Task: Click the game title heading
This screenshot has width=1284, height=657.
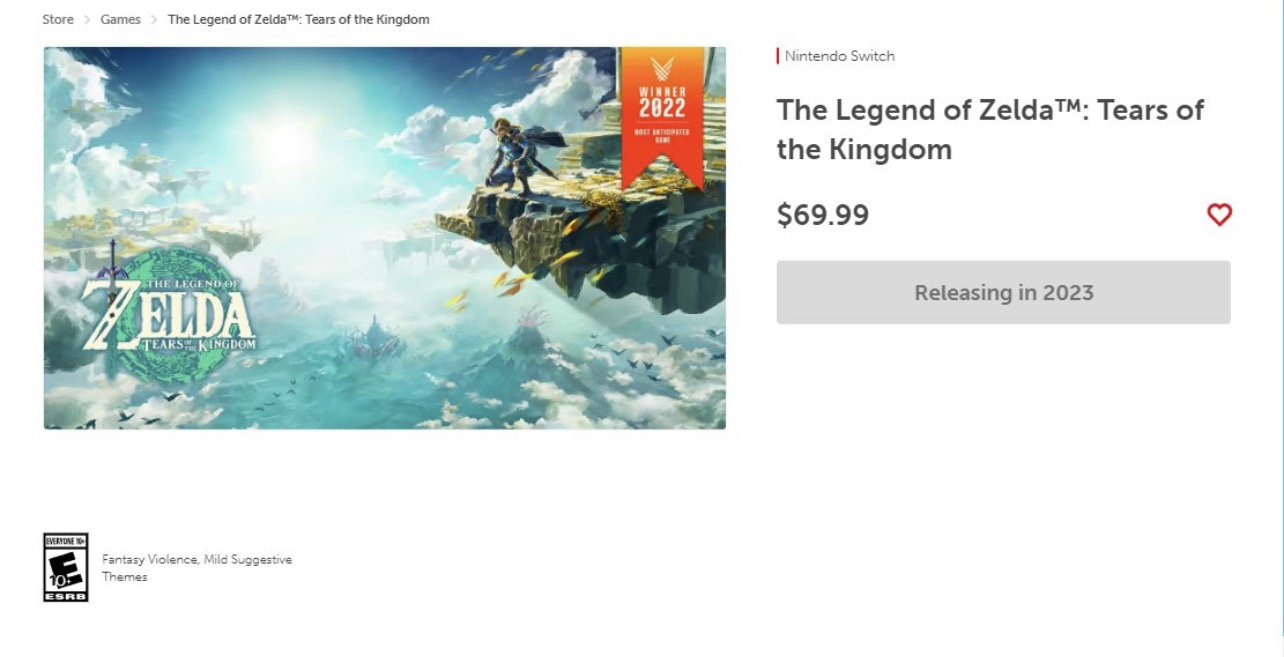Action: (x=990, y=129)
